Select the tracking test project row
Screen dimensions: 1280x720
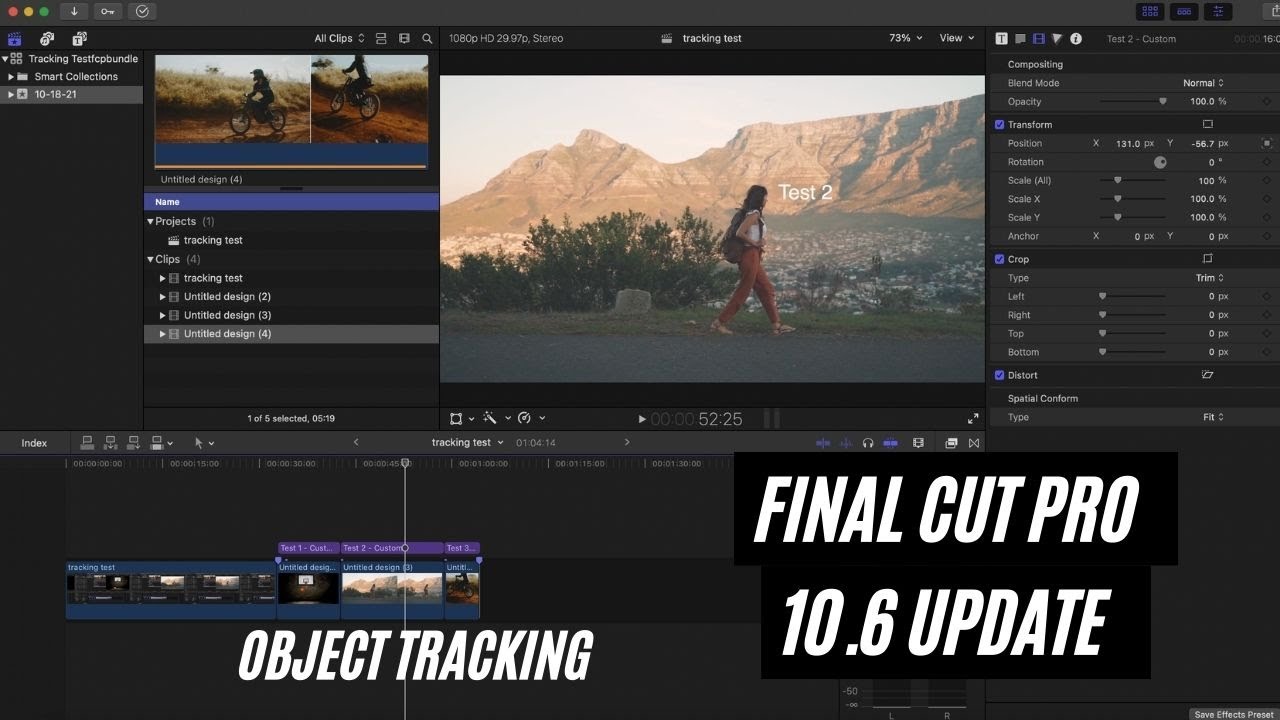click(291, 241)
